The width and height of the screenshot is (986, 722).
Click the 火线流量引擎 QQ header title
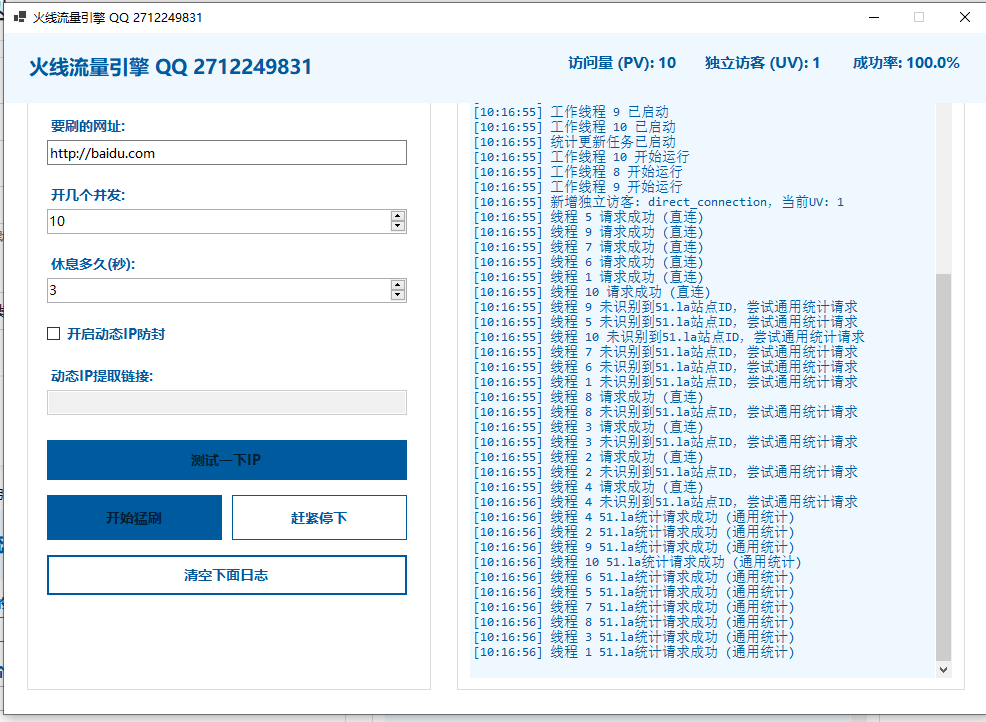point(170,67)
